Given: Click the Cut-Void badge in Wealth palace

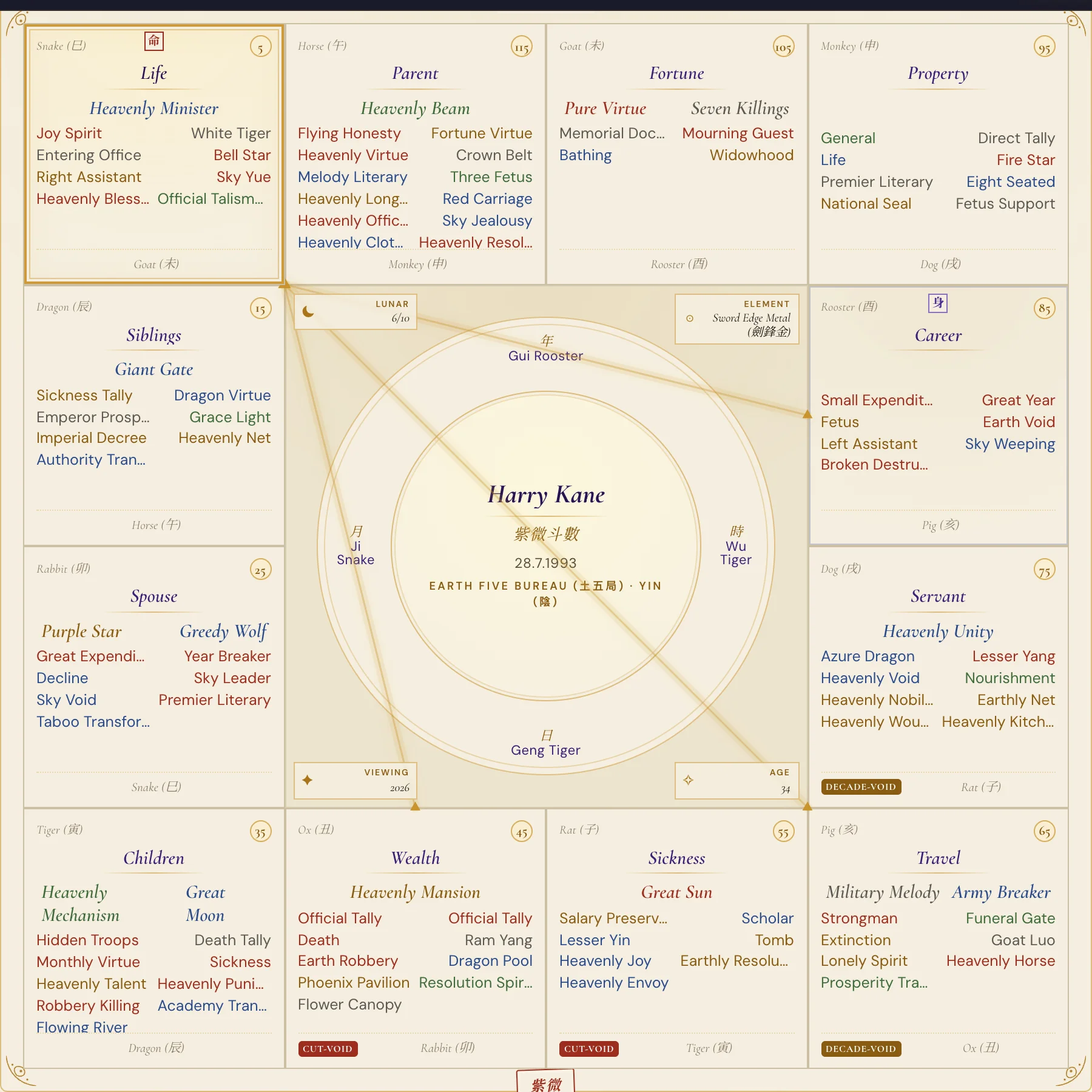Looking at the screenshot, I should point(328,1049).
